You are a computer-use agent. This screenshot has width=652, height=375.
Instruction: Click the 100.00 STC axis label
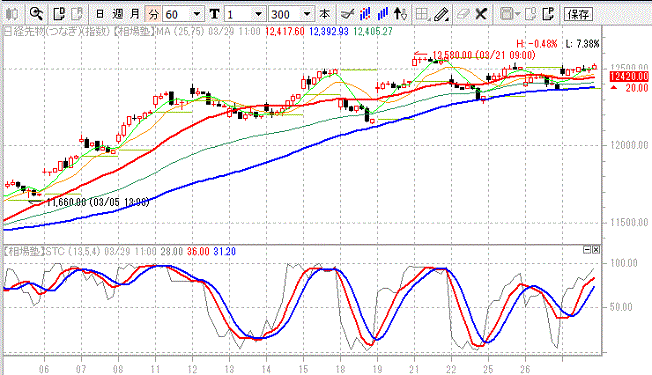coord(624,263)
